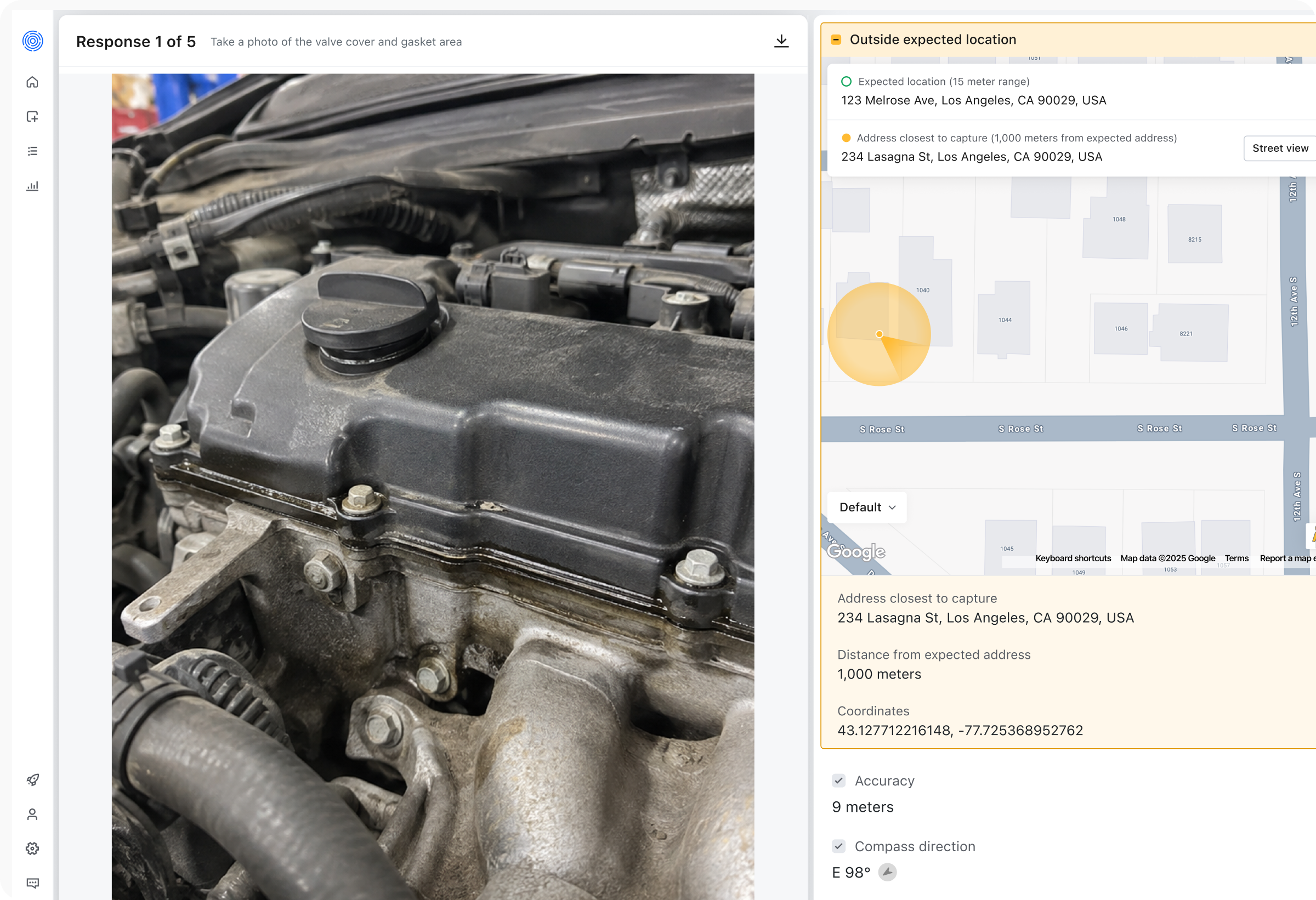The height and width of the screenshot is (900, 1316).
Task: Click the orange Outside expected location status icon
Action: 836,39
